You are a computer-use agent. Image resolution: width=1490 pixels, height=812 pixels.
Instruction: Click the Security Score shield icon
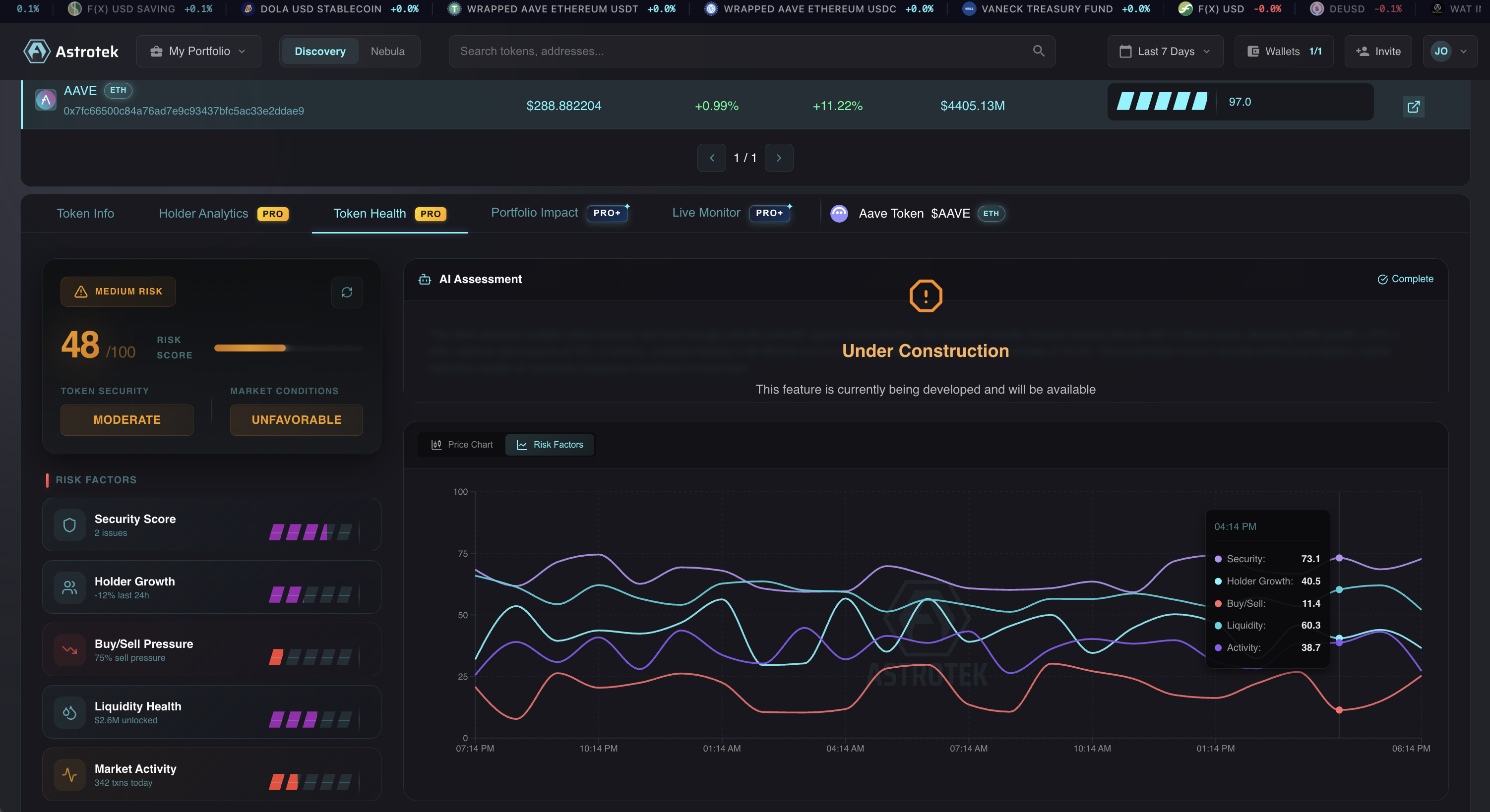pyautogui.click(x=69, y=525)
